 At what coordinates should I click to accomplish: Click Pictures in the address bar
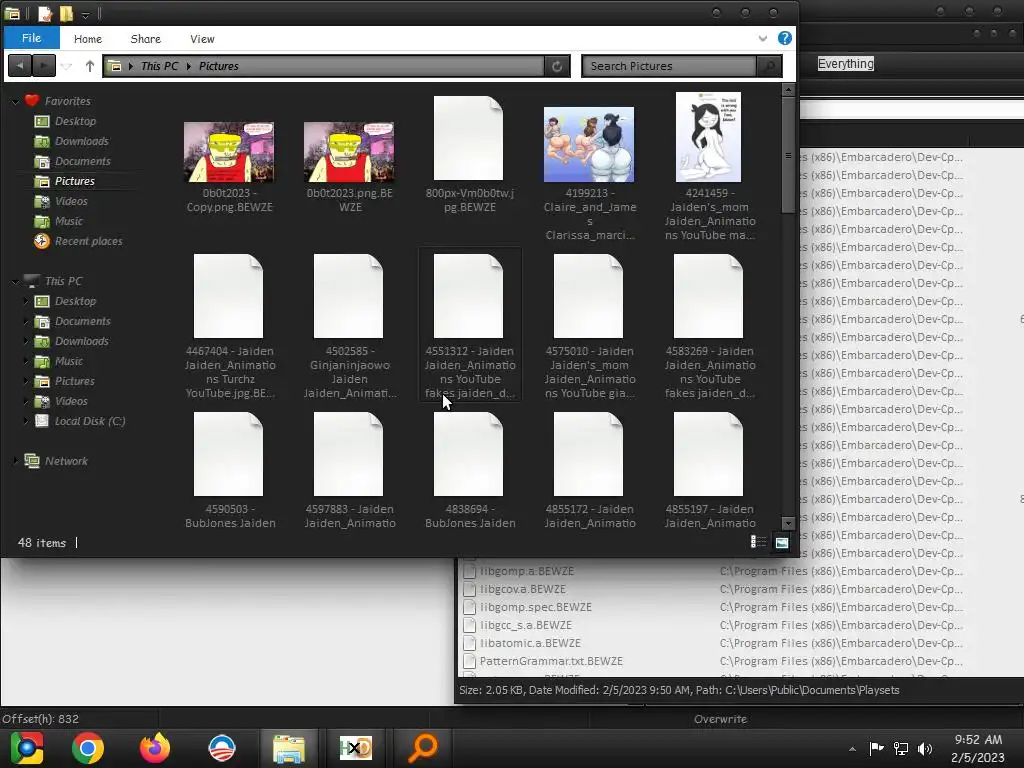(219, 66)
